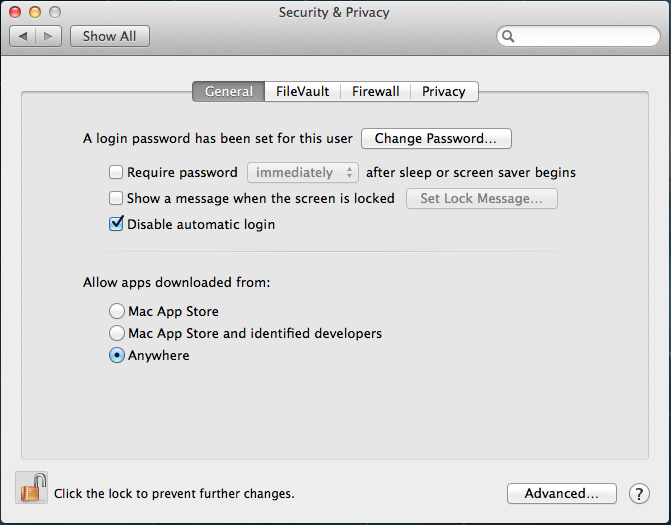Screen dimensions: 671x525
Task: Select Mac App Store radio option
Action: pyautogui.click(x=117, y=311)
